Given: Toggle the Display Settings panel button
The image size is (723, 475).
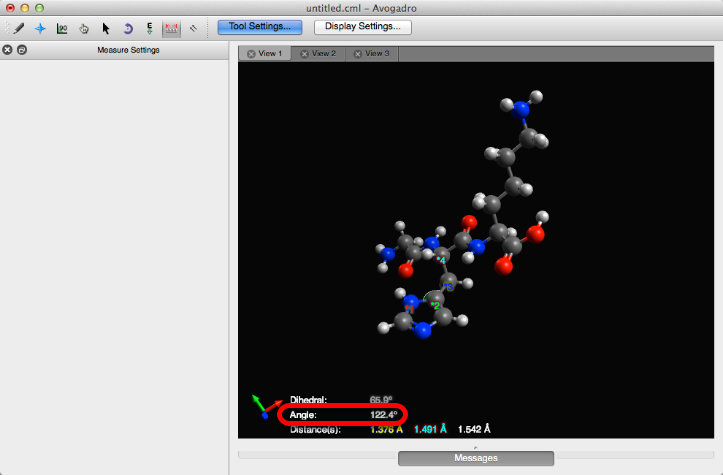Looking at the screenshot, I should [362, 26].
